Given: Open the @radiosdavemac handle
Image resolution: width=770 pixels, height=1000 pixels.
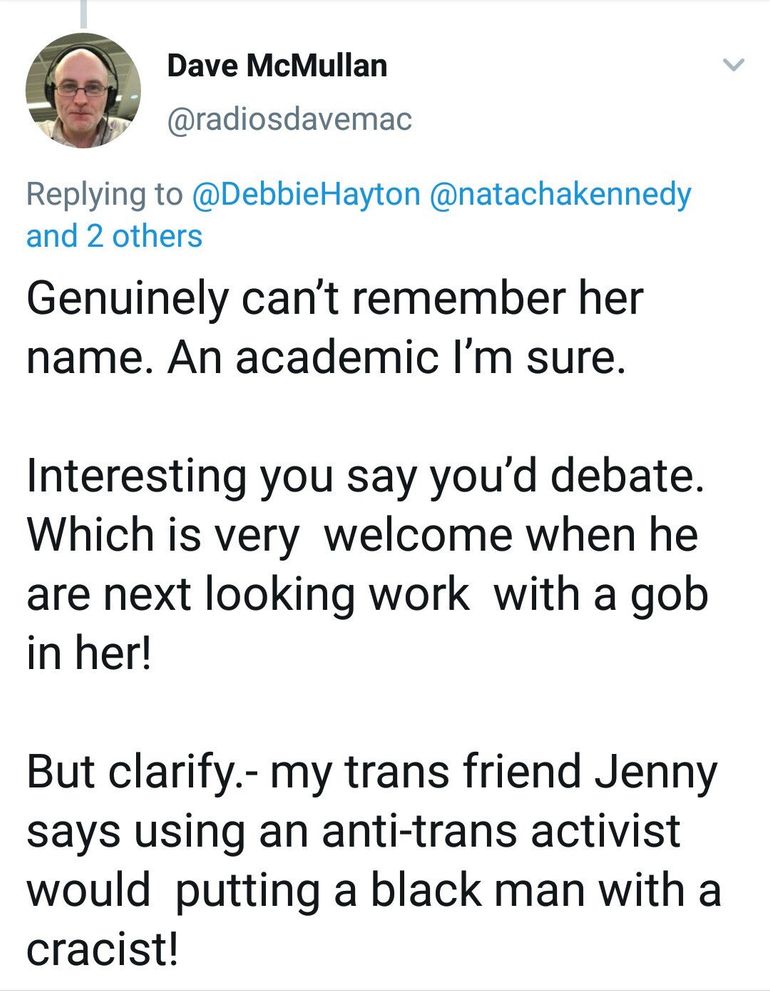Looking at the screenshot, I should point(289,119).
